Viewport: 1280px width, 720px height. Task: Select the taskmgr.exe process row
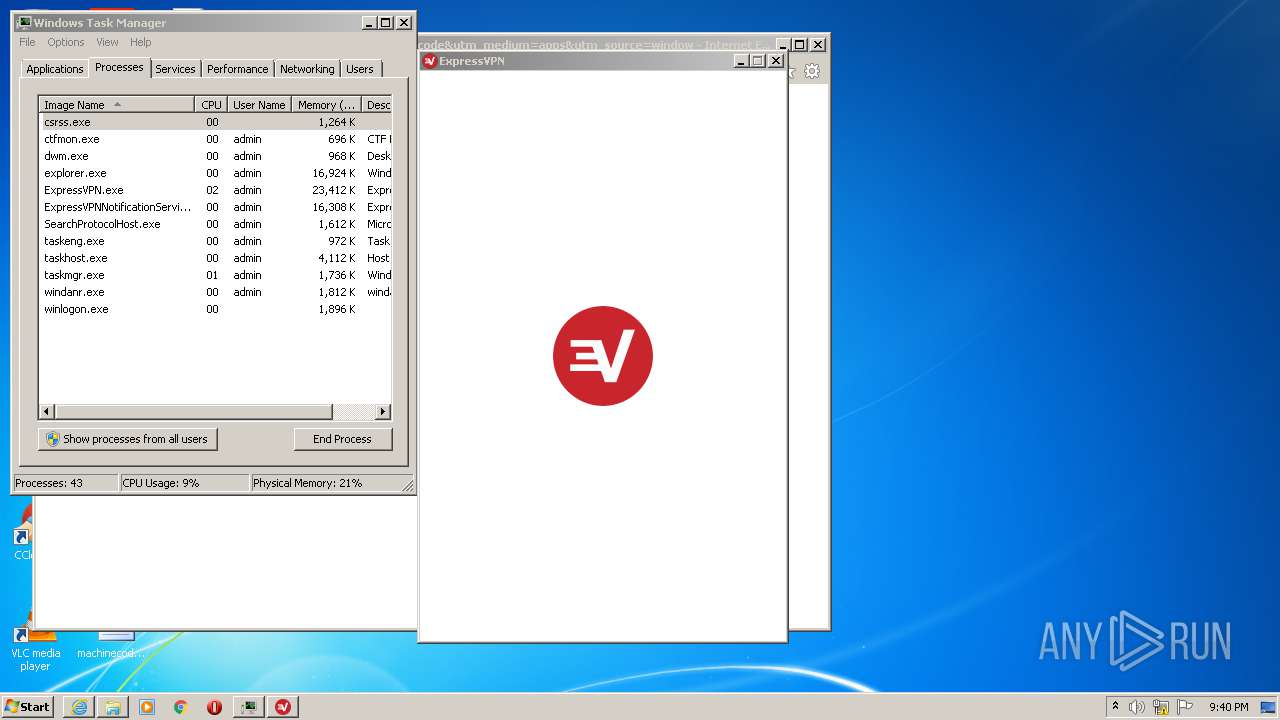coord(215,275)
